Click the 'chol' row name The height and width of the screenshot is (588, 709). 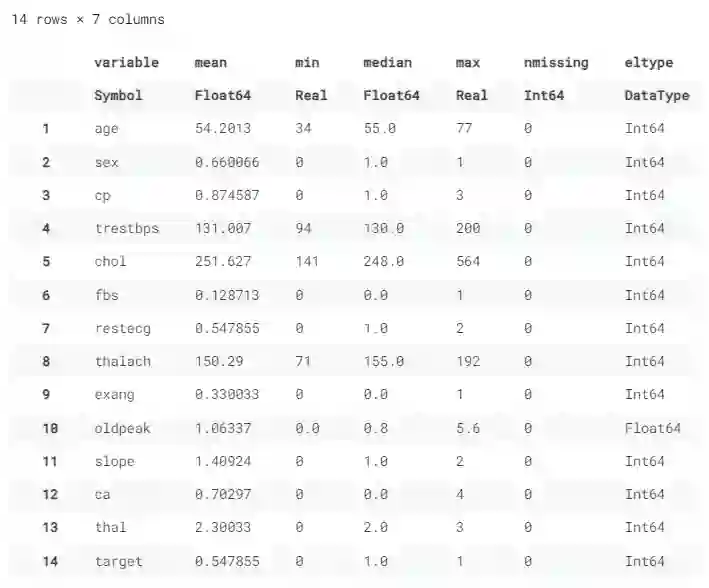coord(110,262)
